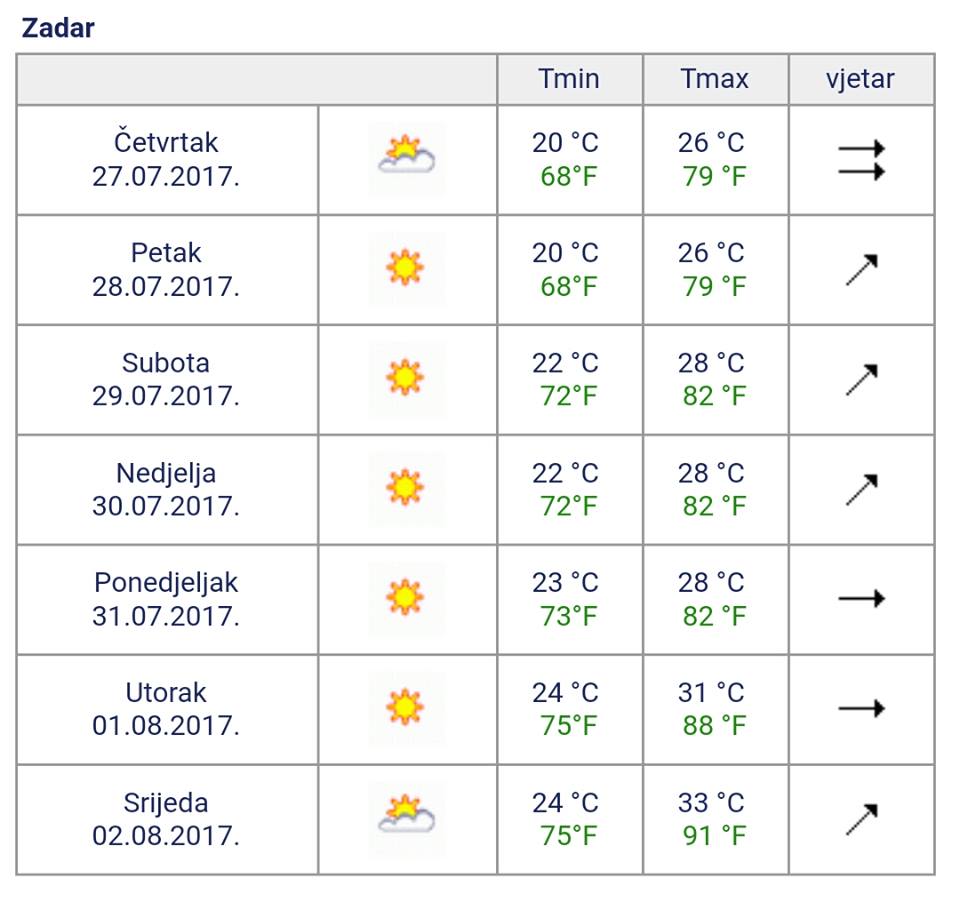The height and width of the screenshot is (902, 960).
Task: Click the sun icon for Subota 29.07.2017.
Action: [x=405, y=378]
